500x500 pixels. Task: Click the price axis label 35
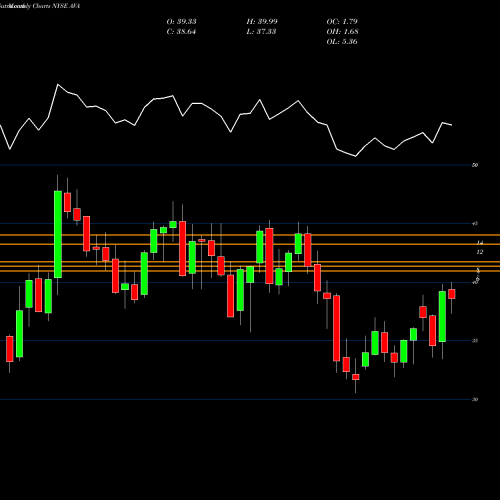tap(475, 341)
